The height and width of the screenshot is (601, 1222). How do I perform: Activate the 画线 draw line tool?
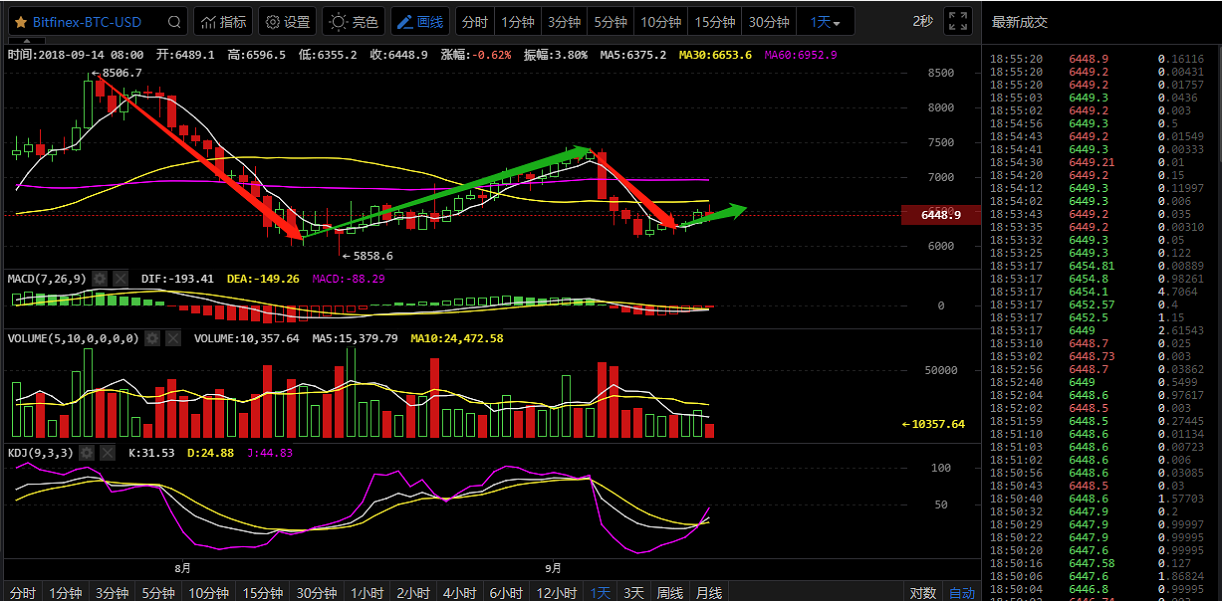419,22
